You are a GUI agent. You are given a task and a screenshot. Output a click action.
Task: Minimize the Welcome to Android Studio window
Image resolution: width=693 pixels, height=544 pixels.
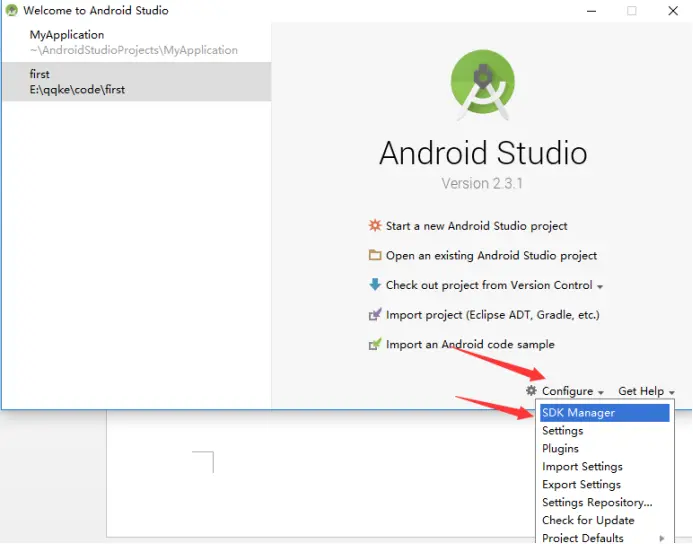tap(591, 11)
